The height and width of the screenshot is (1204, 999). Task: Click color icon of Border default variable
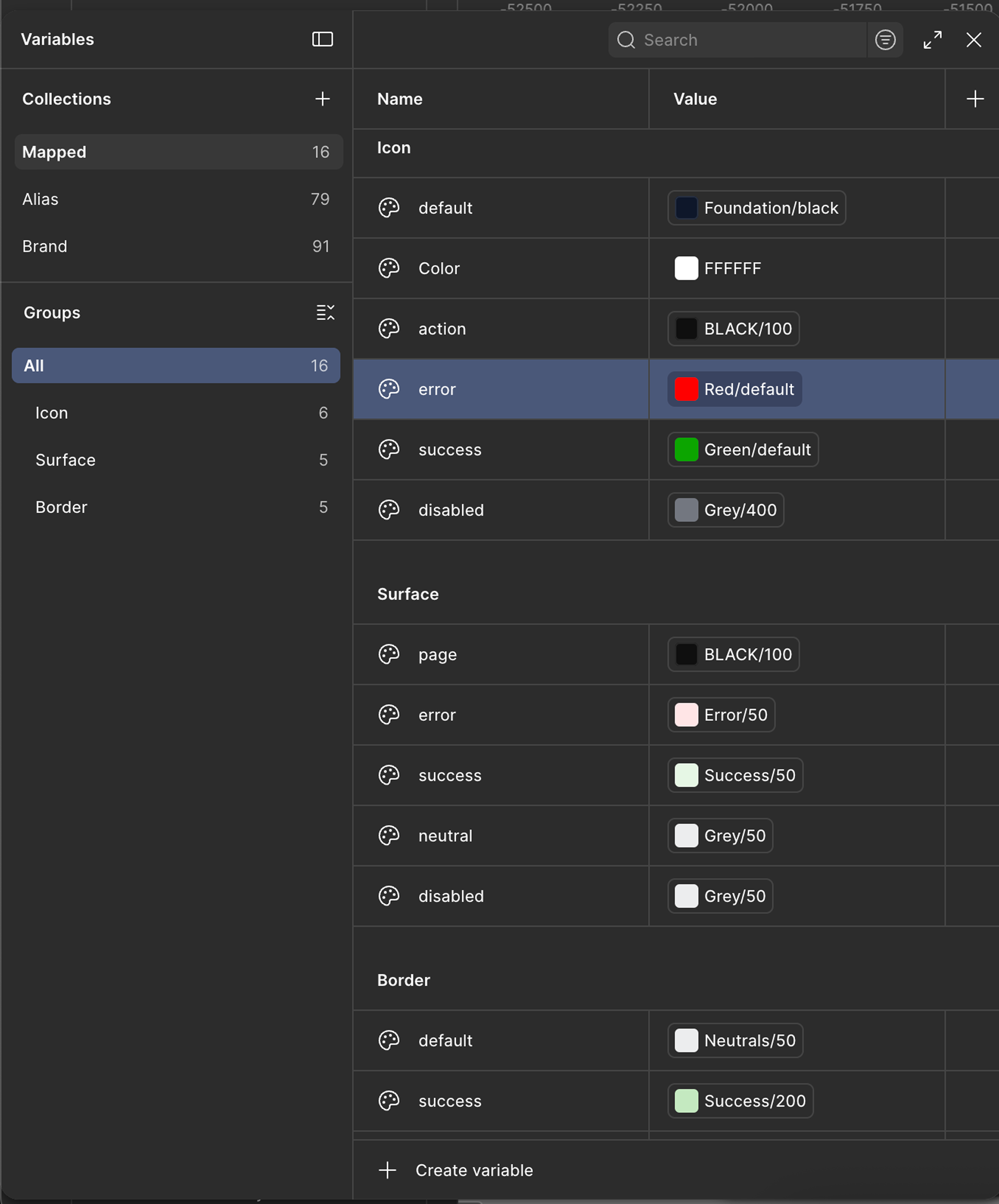[x=388, y=1040]
